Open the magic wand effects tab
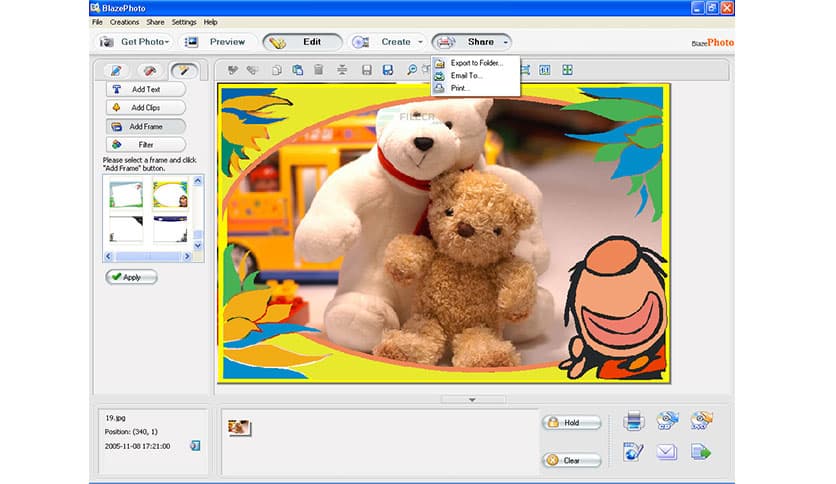Viewport: 836px width, 484px height. [x=184, y=70]
